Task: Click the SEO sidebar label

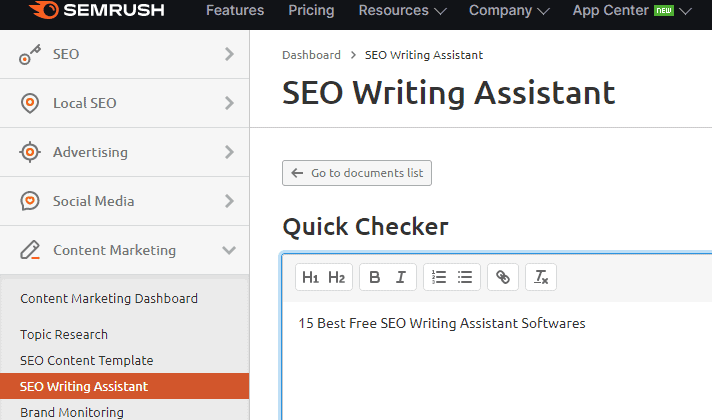Action: pos(66,54)
